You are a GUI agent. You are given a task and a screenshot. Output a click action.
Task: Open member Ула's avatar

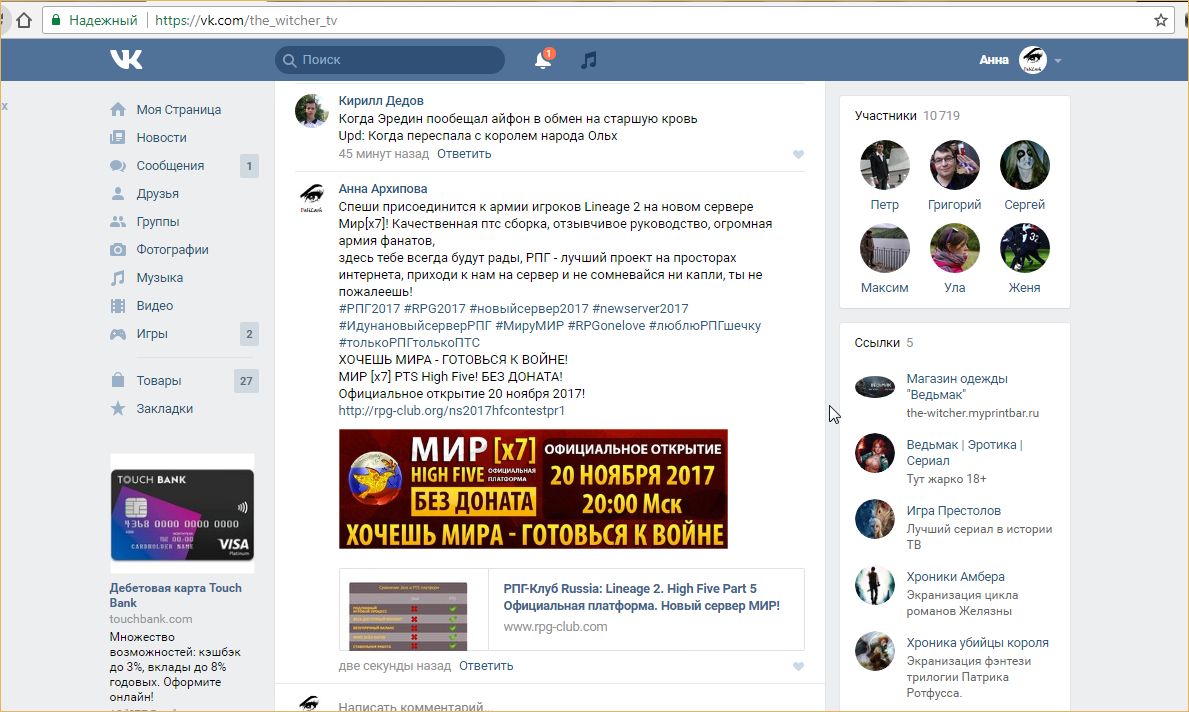[955, 248]
